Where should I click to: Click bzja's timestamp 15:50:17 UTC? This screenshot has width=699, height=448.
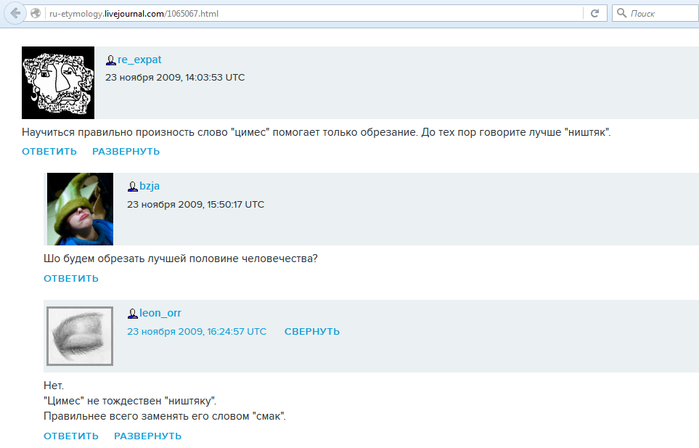pyautogui.click(x=196, y=205)
